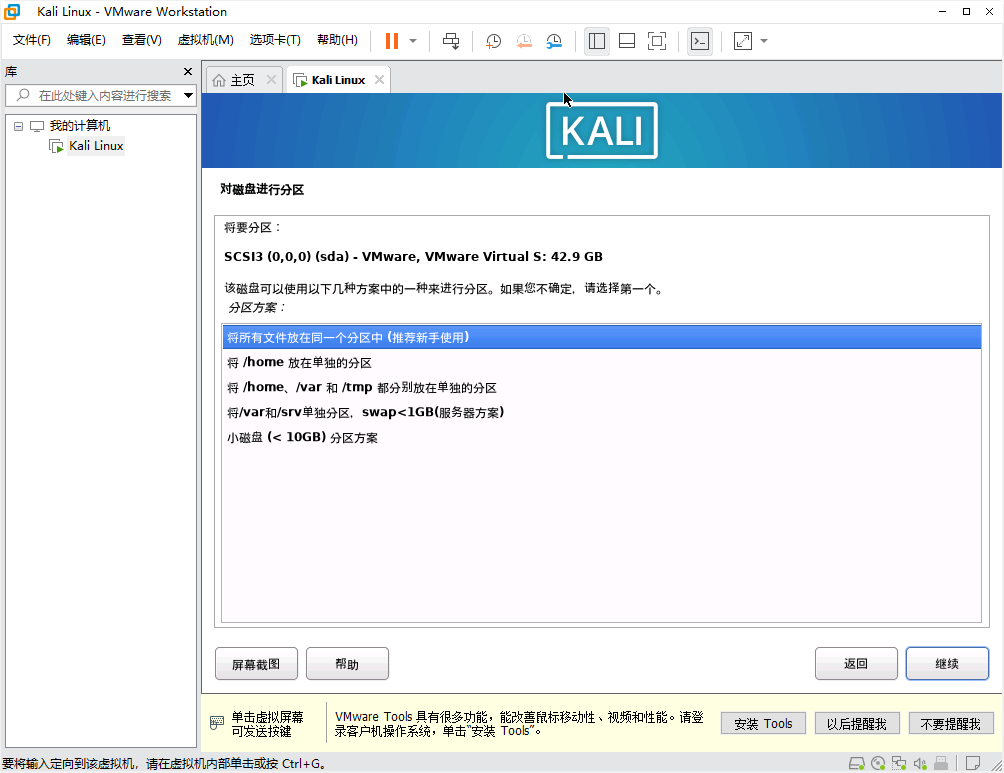
Task: Click the CD/DVD drive status icon
Action: point(878,763)
